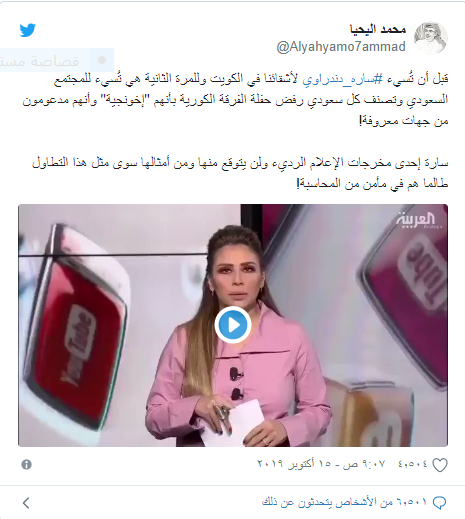
Task: Open the محمد اليحيا display name
Action: coord(378,29)
